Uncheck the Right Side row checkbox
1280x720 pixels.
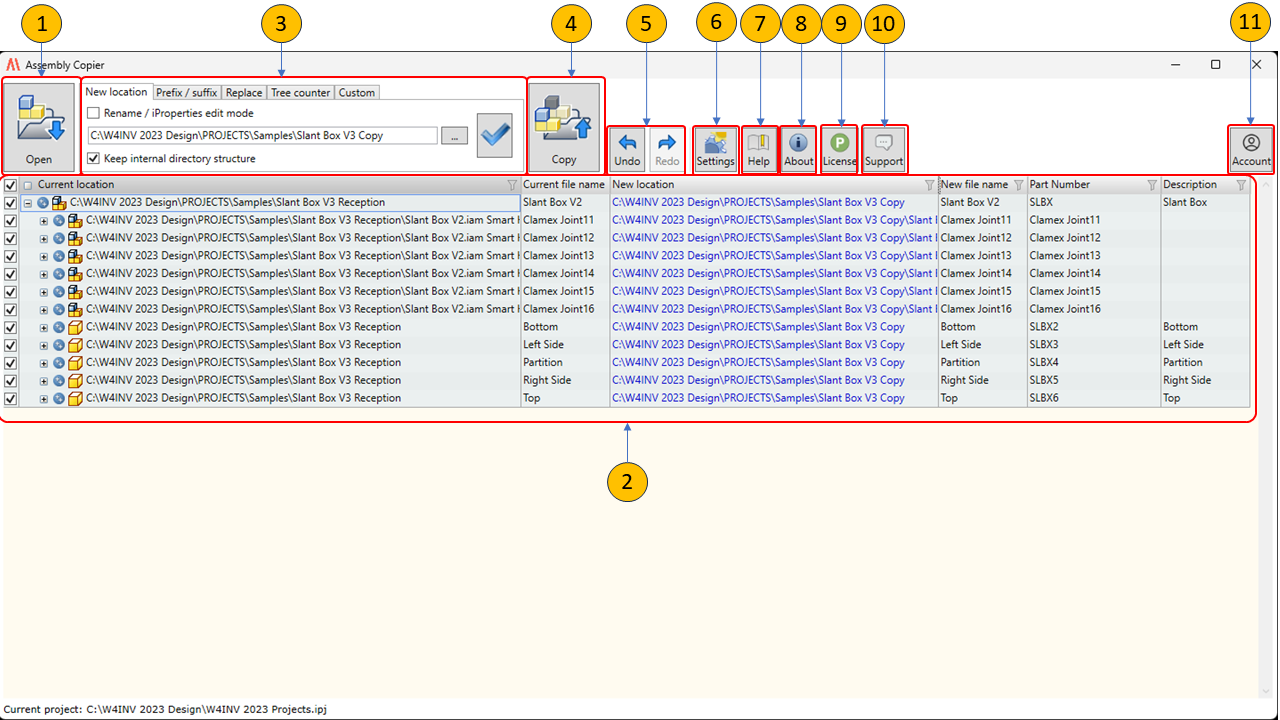[10, 381]
